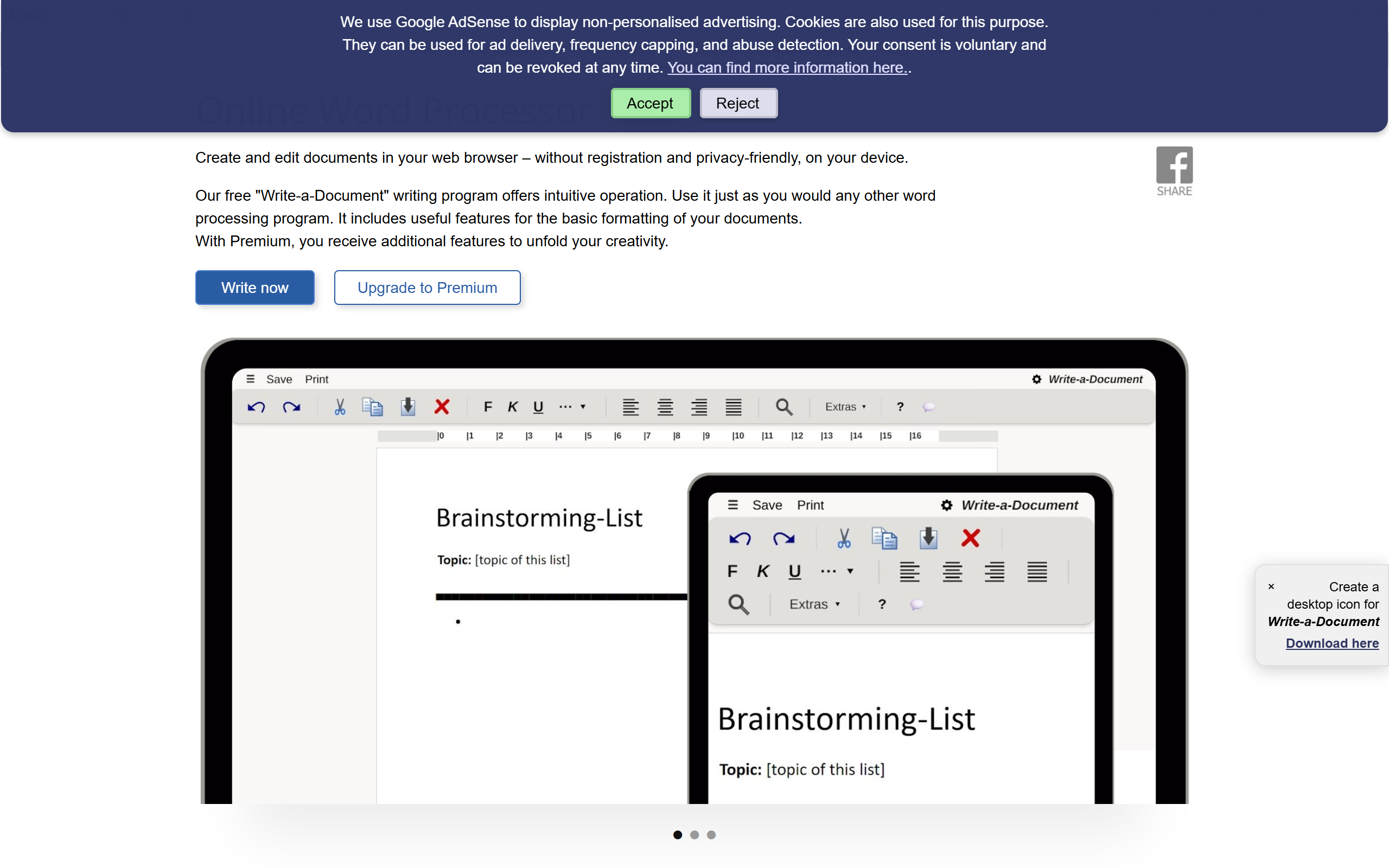Click Save in laptop editor menu
Image resolution: width=1389 pixels, height=868 pixels.
point(279,379)
